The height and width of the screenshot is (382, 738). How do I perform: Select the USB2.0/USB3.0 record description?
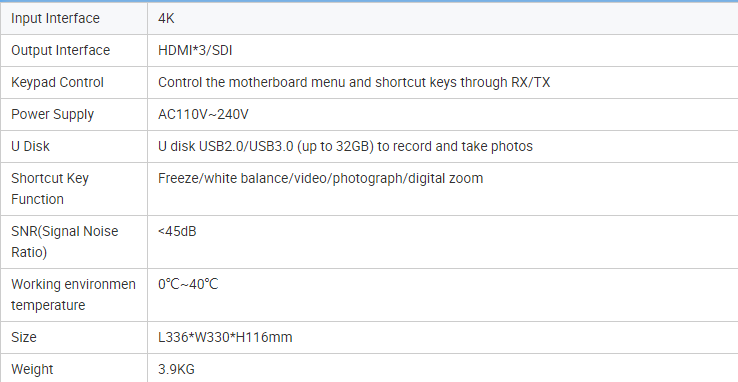[x=345, y=146]
